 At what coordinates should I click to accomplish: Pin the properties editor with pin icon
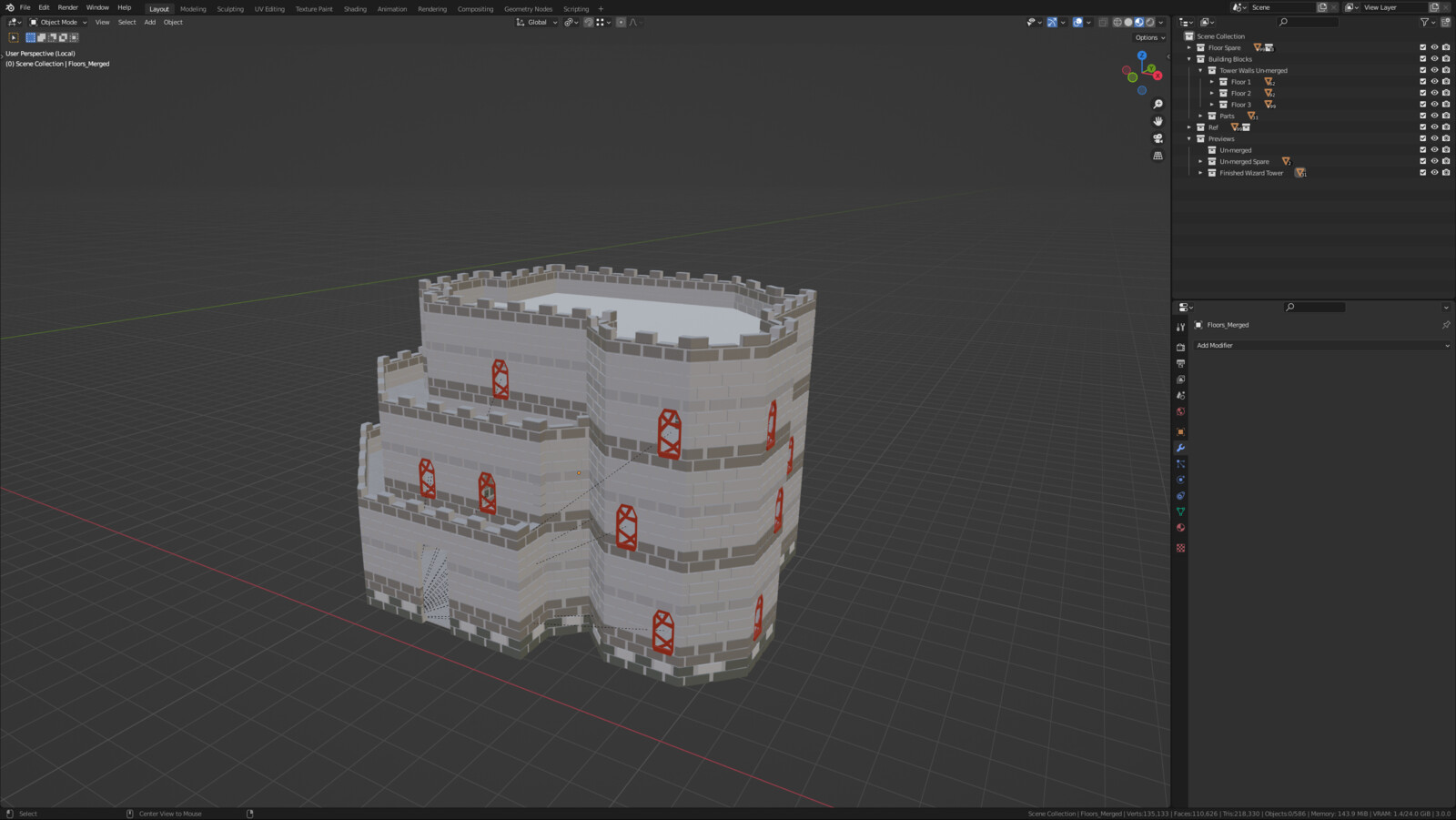tap(1446, 325)
